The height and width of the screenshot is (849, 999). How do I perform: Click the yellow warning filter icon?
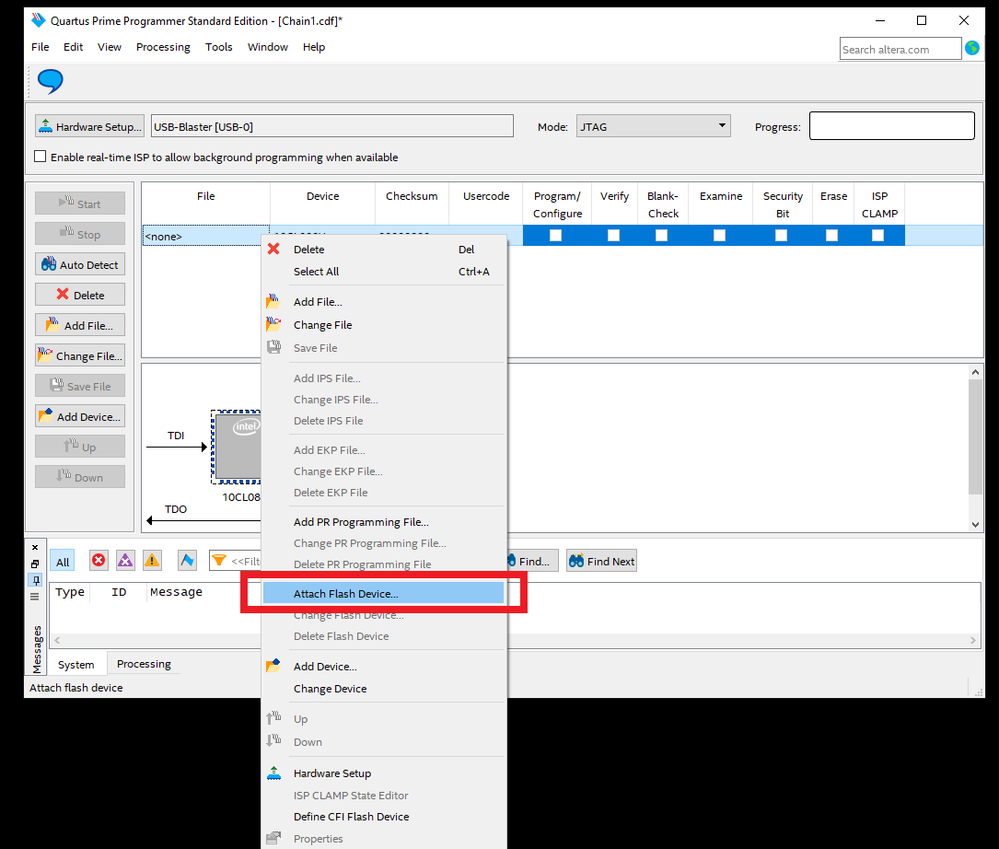pos(152,560)
